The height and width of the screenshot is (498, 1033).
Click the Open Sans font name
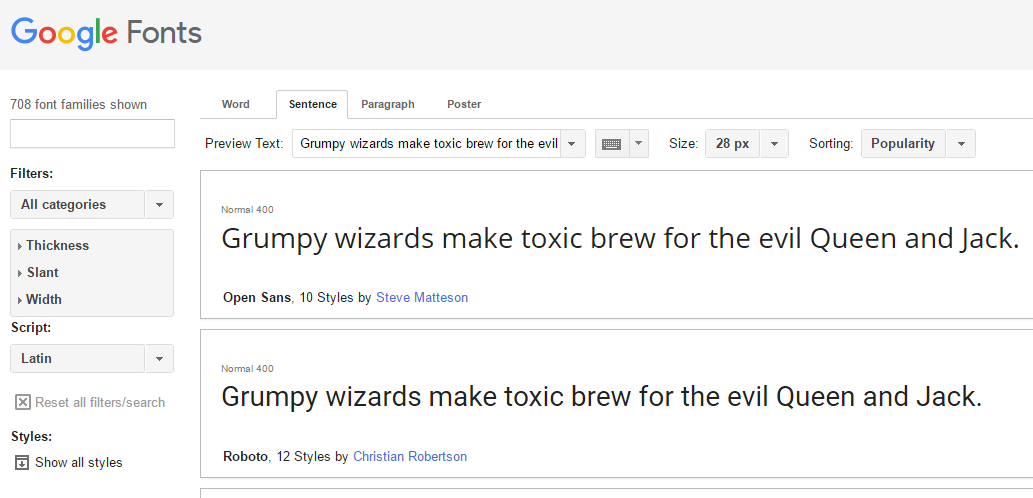point(257,298)
